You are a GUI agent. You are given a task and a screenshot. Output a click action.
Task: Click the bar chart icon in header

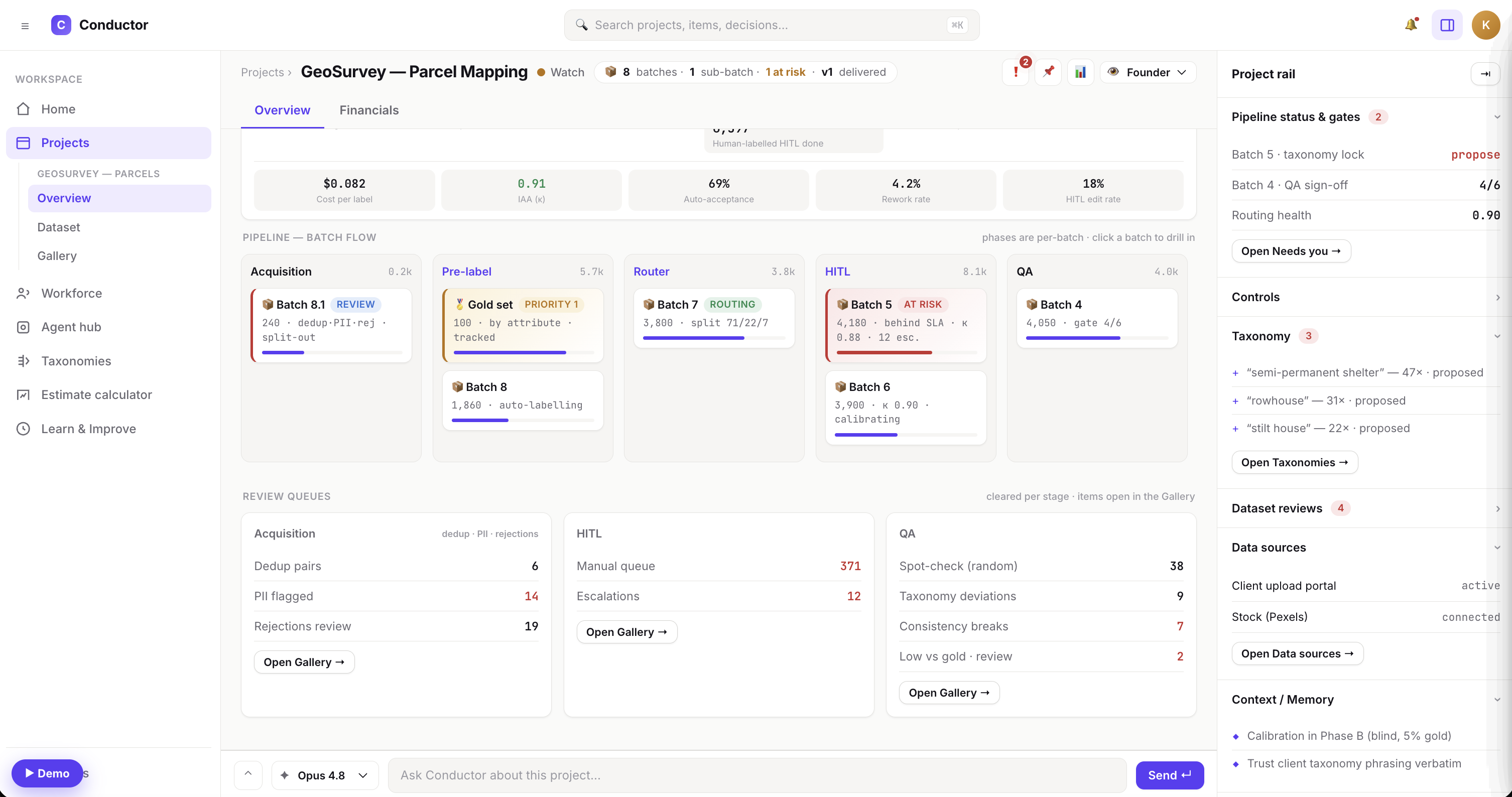[1081, 72]
